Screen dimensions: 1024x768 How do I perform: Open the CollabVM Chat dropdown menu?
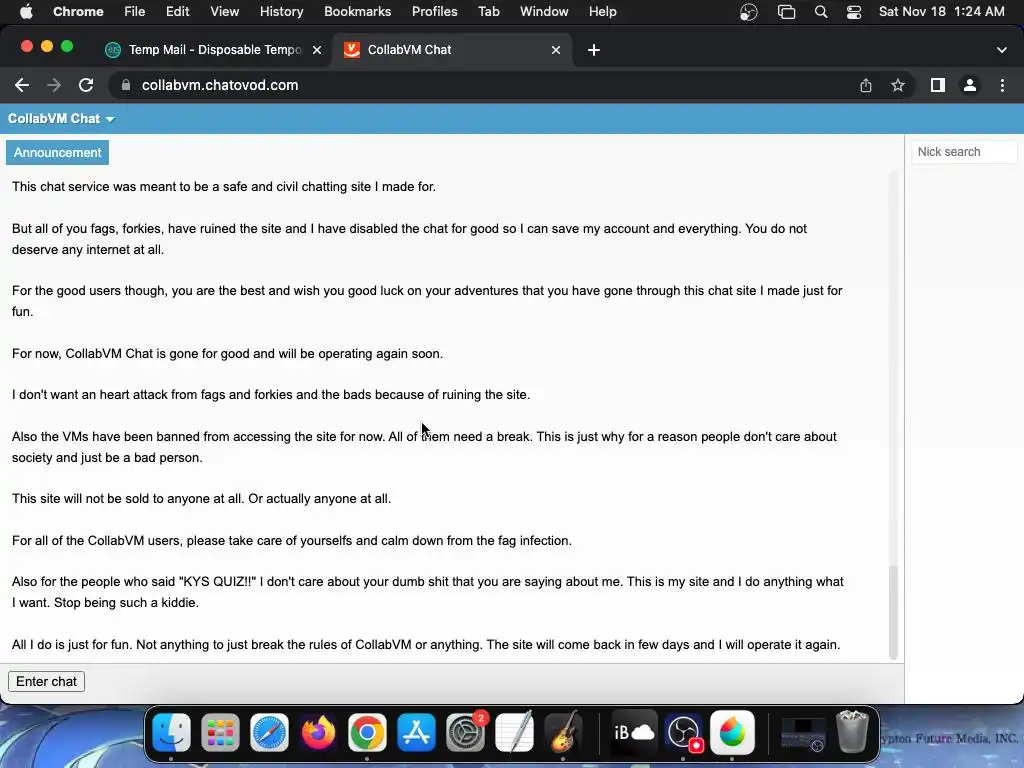point(61,118)
